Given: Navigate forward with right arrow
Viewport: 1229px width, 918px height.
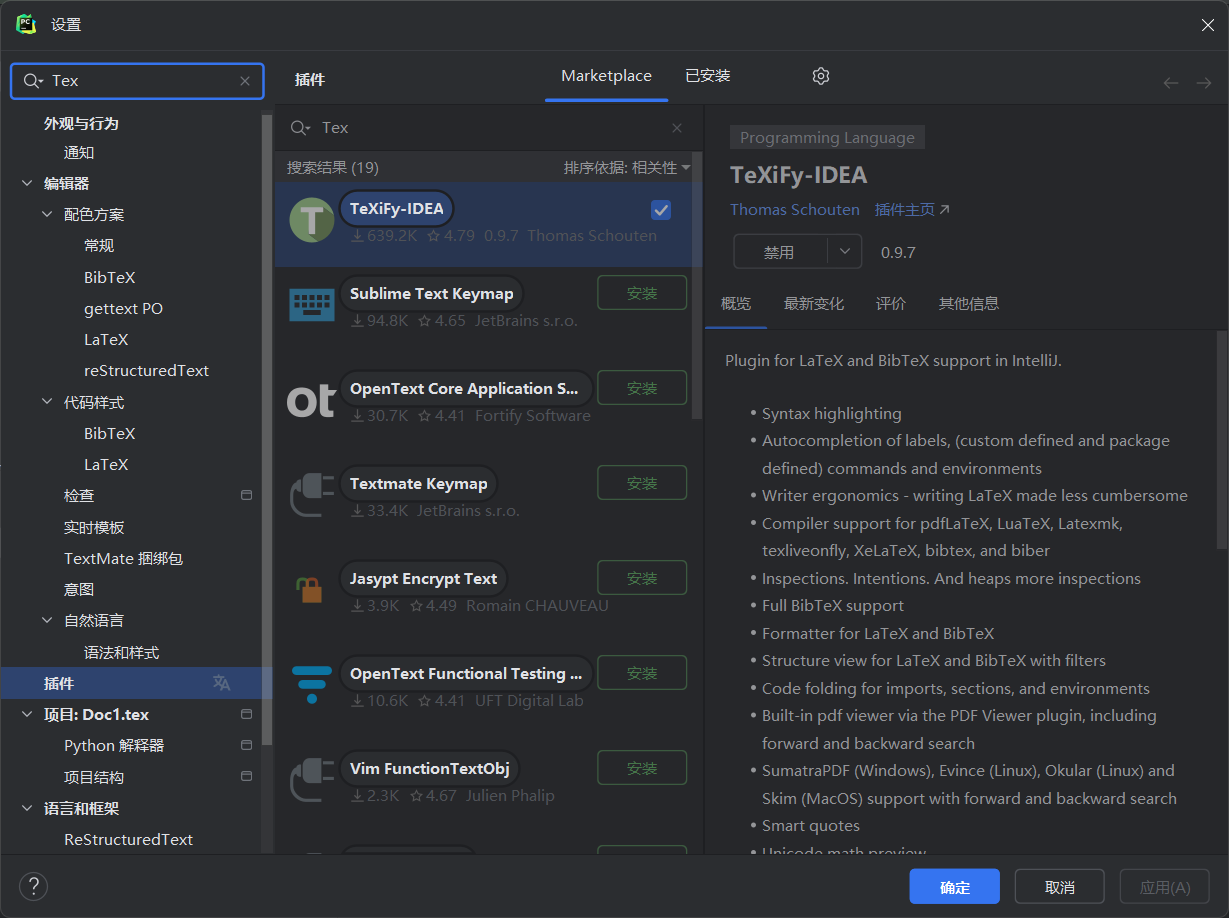Looking at the screenshot, I should [x=1204, y=83].
